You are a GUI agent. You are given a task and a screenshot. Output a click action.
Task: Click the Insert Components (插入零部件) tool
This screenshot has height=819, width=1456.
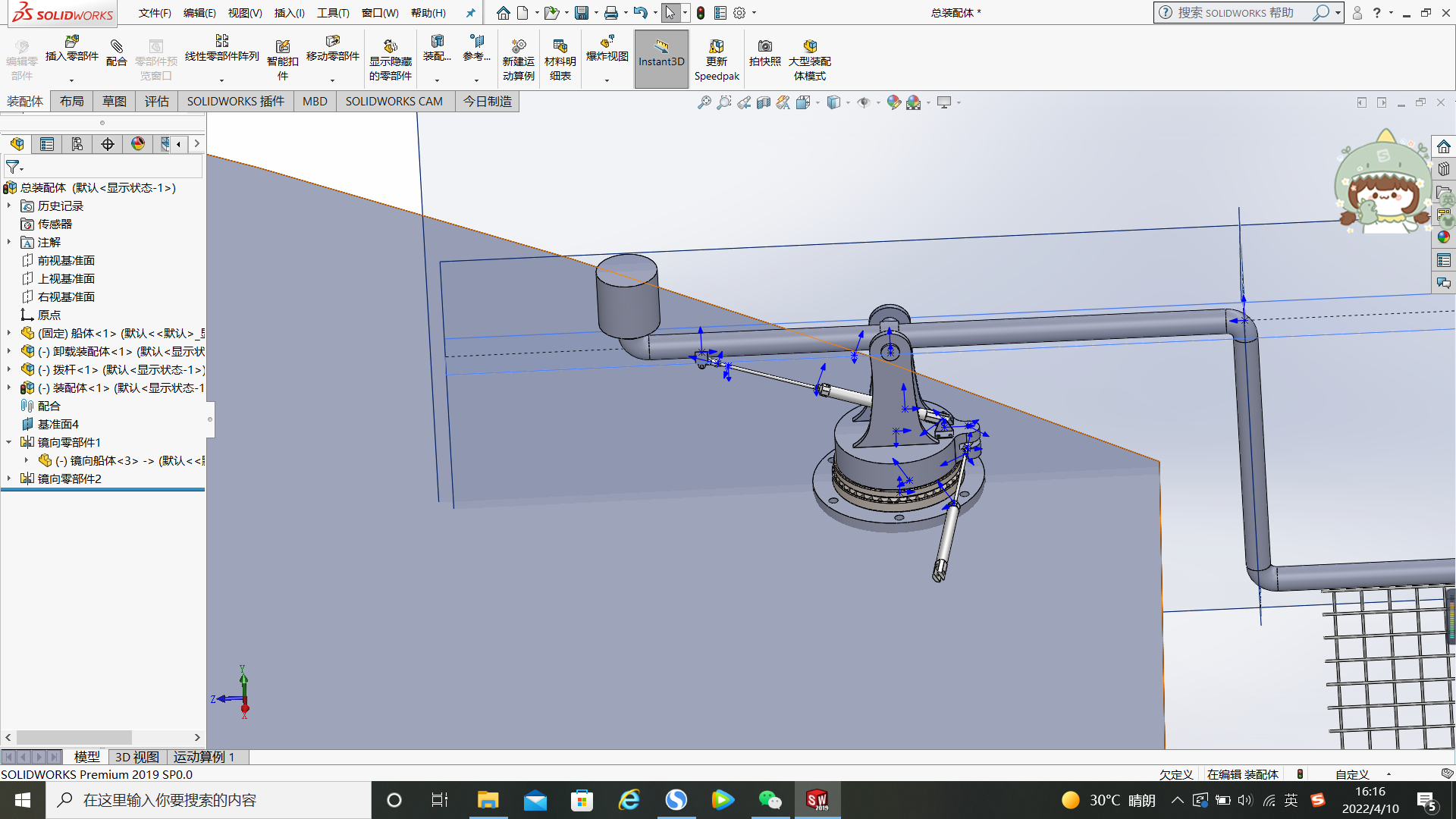tap(71, 49)
